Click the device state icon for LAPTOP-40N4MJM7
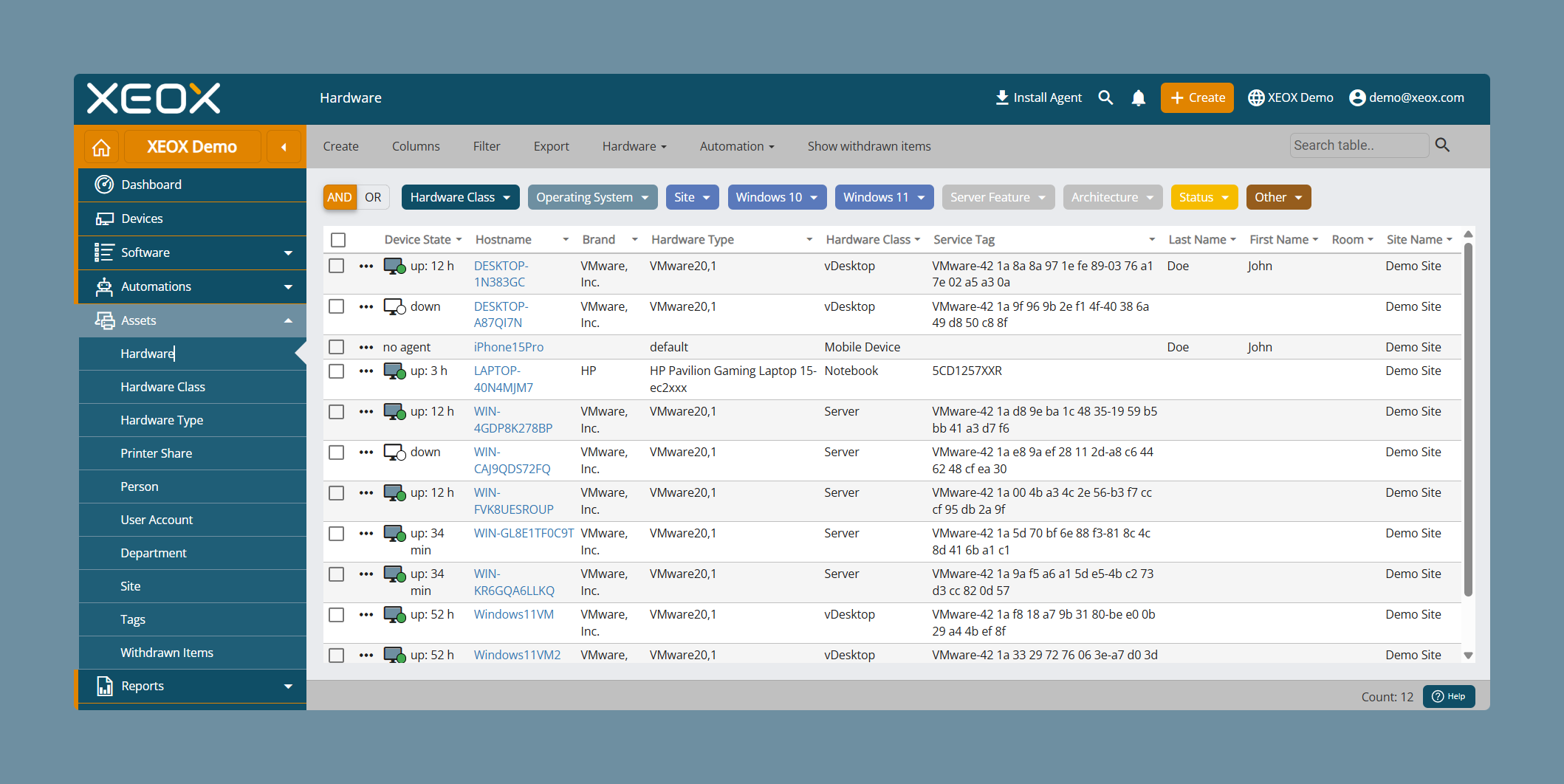The width and height of the screenshot is (1564, 784). 394,371
